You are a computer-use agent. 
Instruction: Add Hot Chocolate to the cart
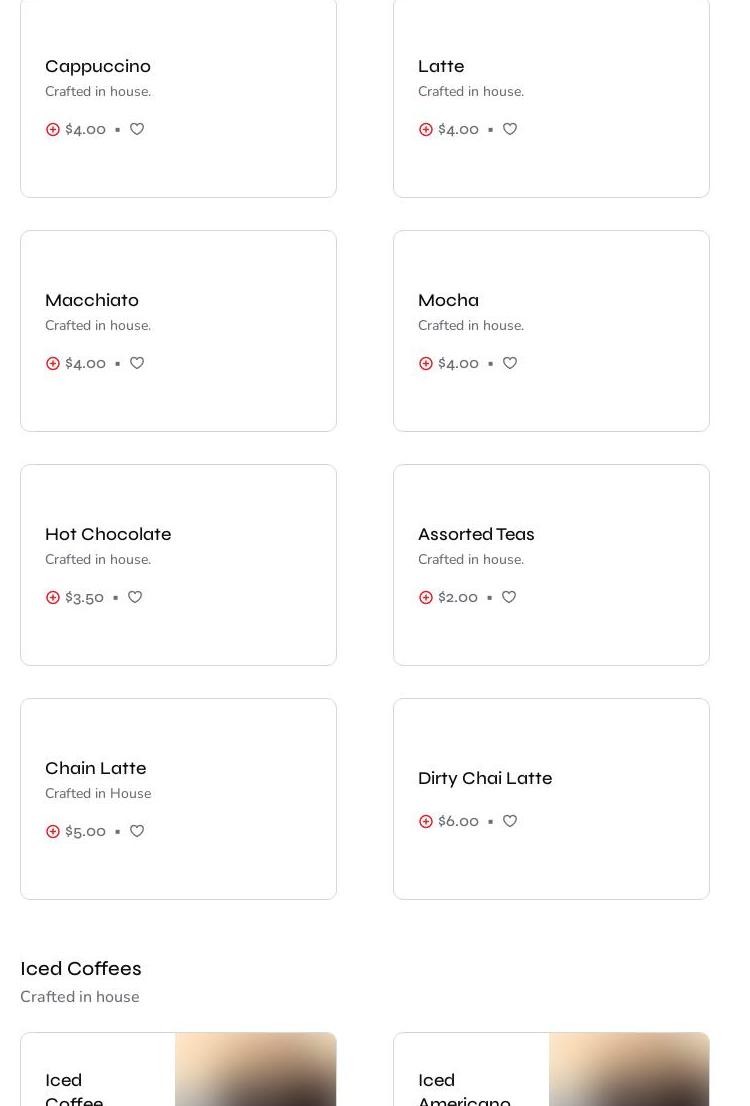click(x=53, y=597)
